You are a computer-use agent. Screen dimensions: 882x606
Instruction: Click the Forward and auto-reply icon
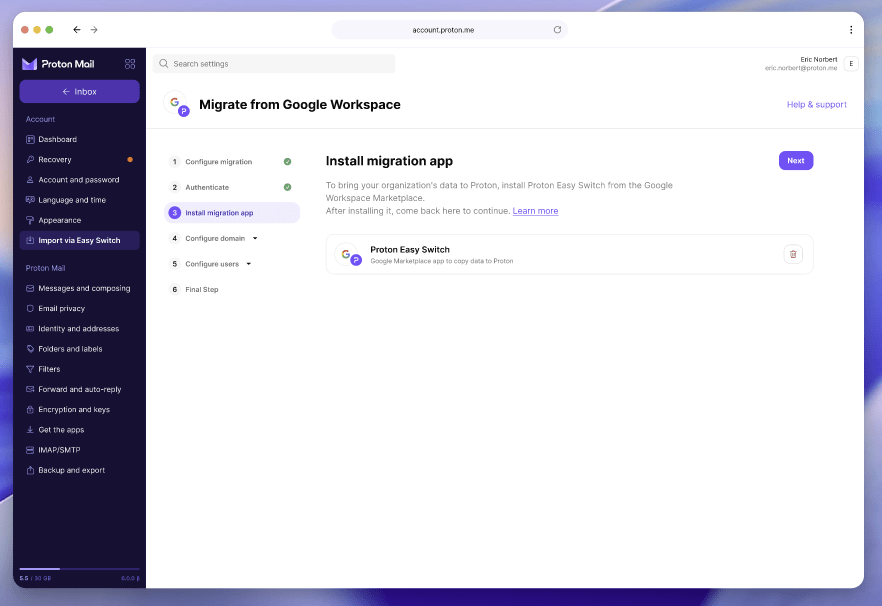30,390
